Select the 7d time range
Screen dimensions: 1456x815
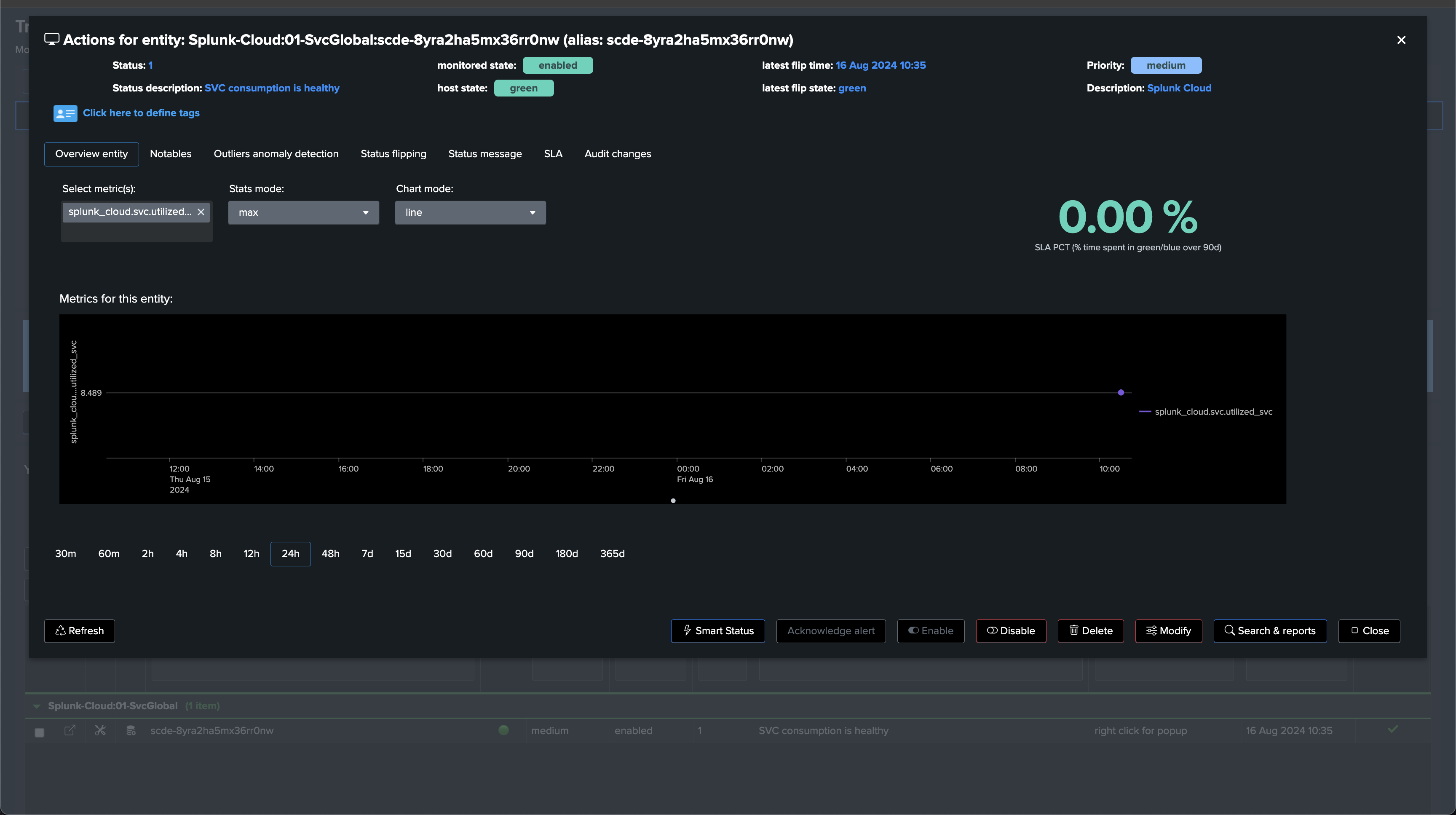(x=367, y=554)
